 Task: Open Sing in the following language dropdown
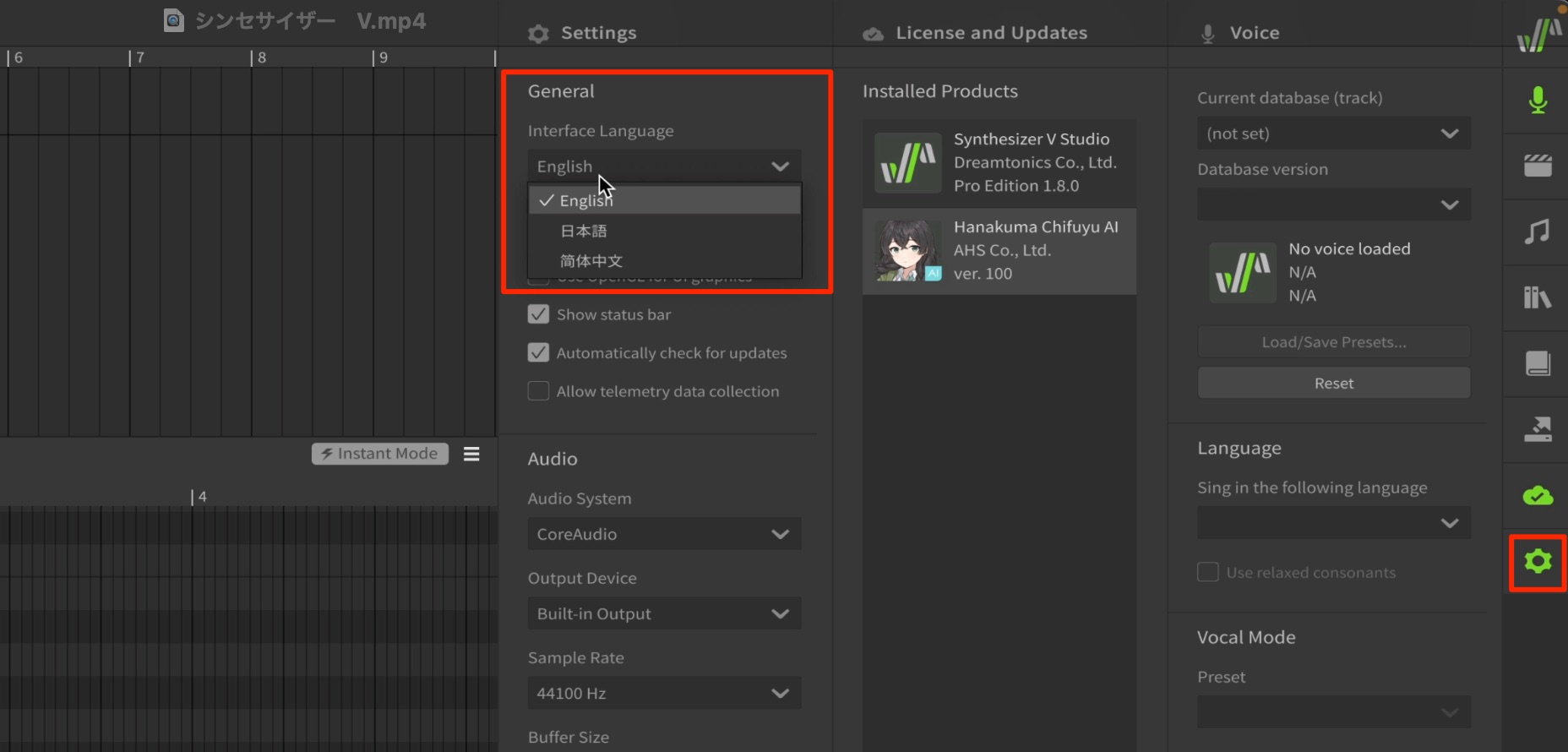click(x=1334, y=523)
